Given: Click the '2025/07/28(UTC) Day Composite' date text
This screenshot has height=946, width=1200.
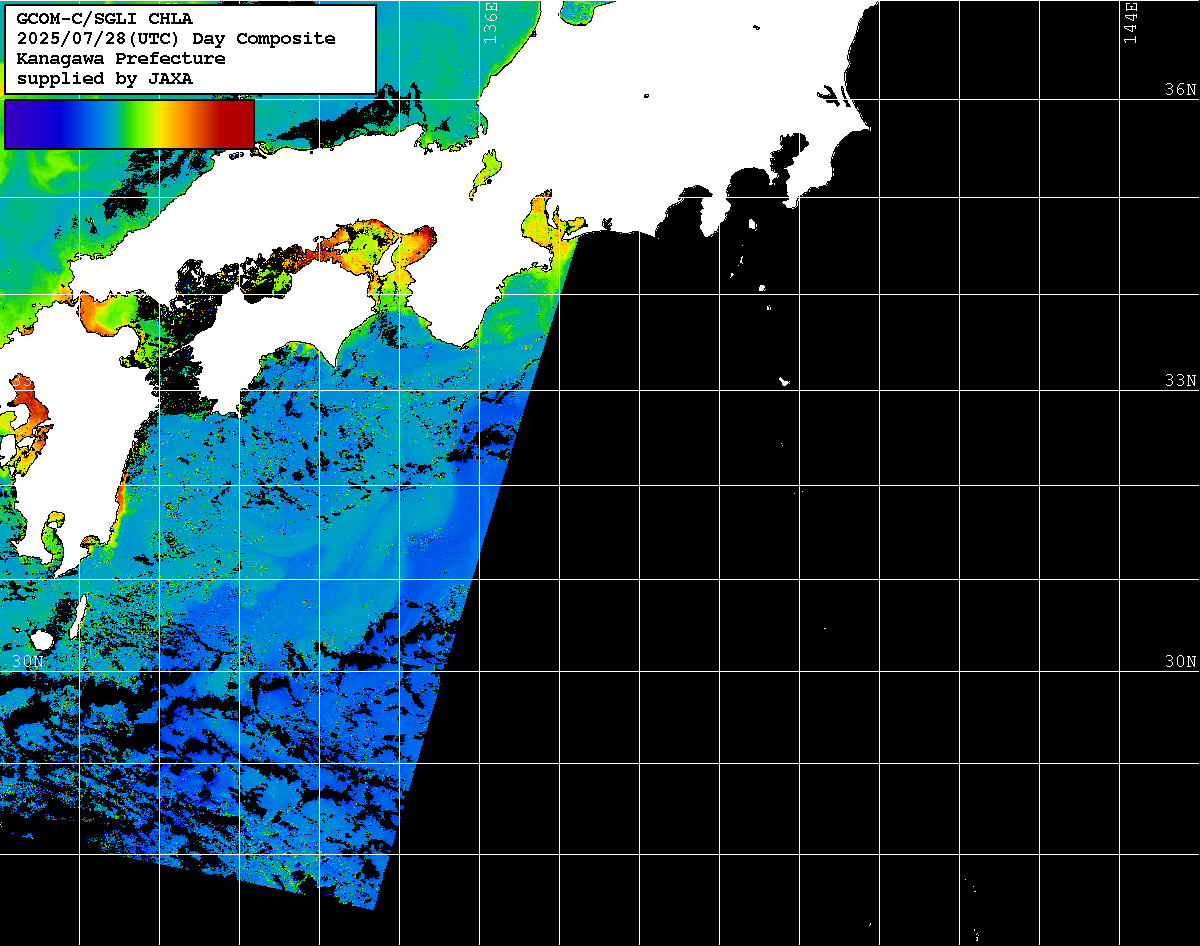Looking at the screenshot, I should pos(176,38).
